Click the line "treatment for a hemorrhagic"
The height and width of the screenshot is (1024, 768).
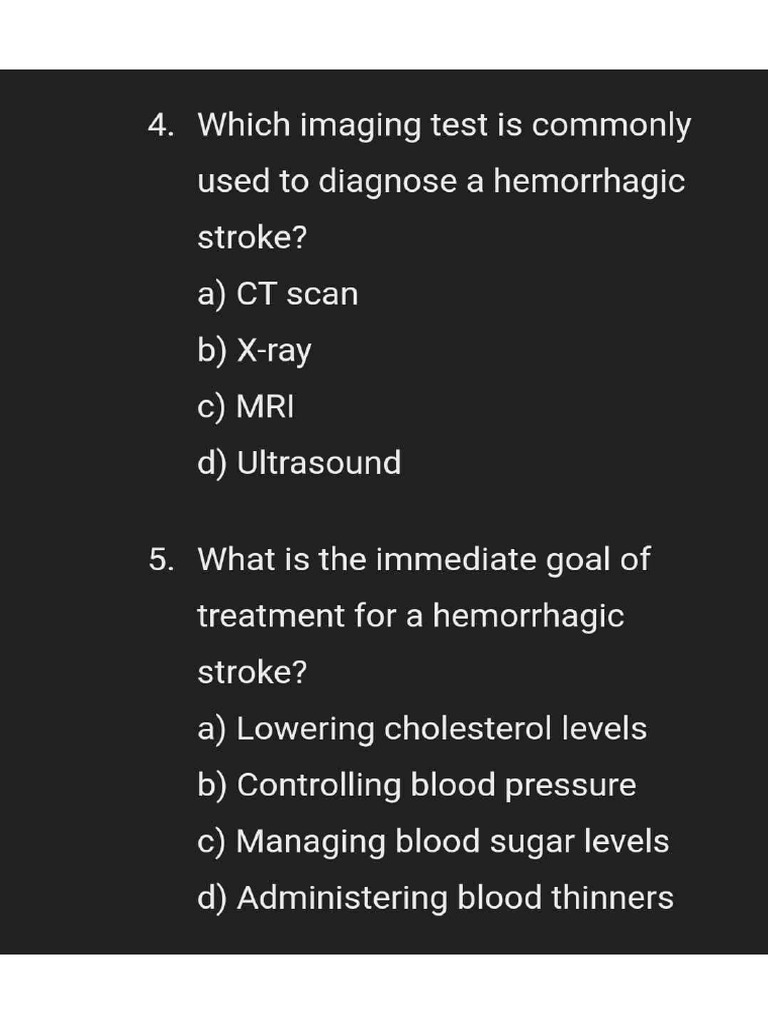coord(410,616)
